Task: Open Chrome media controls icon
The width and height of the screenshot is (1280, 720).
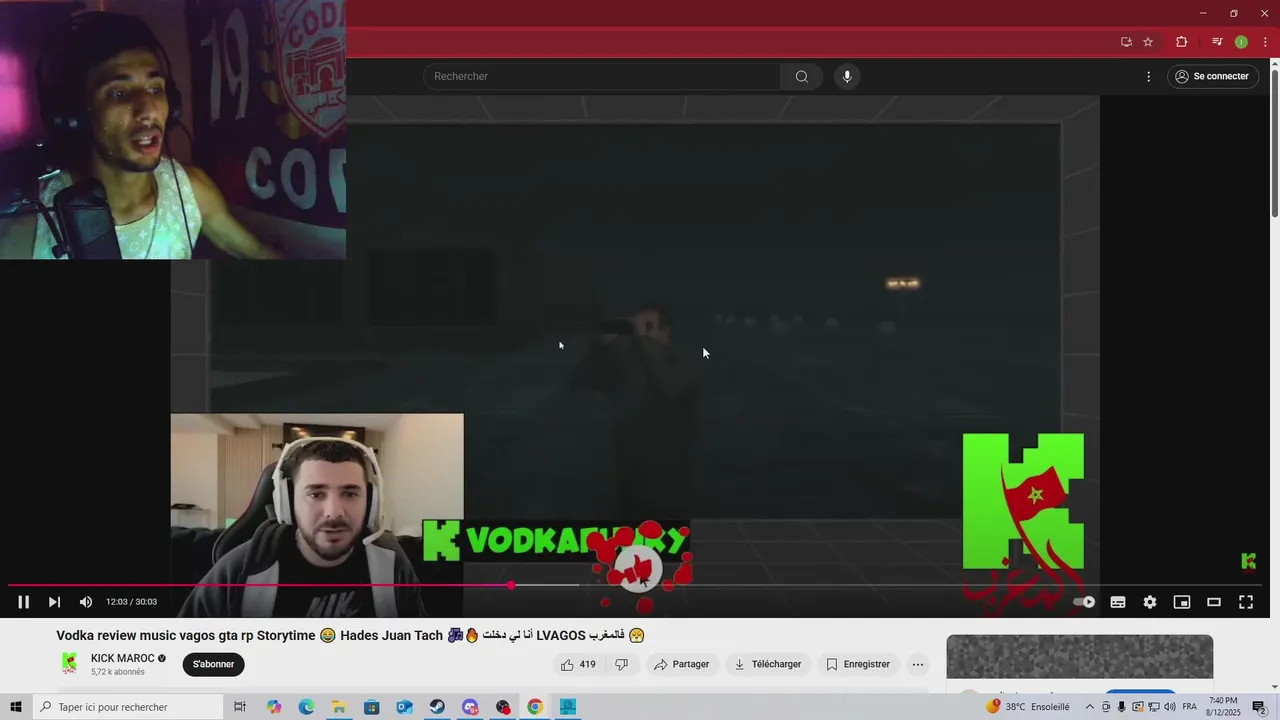Action: 1217,42
